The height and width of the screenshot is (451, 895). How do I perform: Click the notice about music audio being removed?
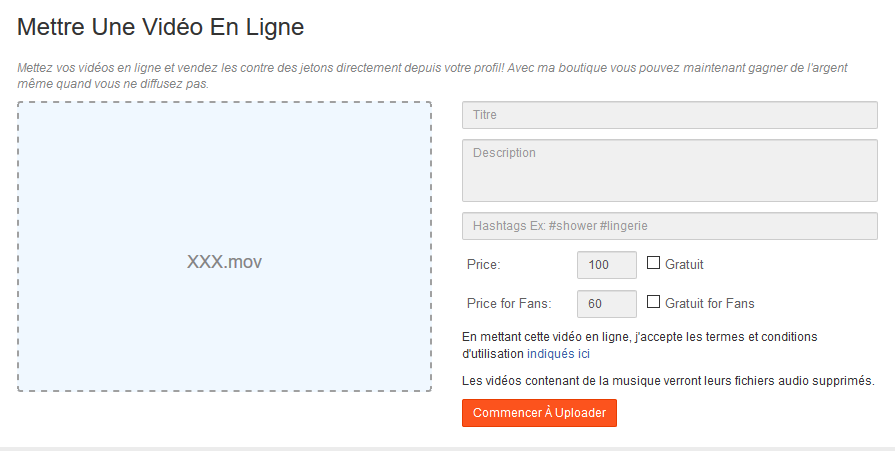pos(668,381)
